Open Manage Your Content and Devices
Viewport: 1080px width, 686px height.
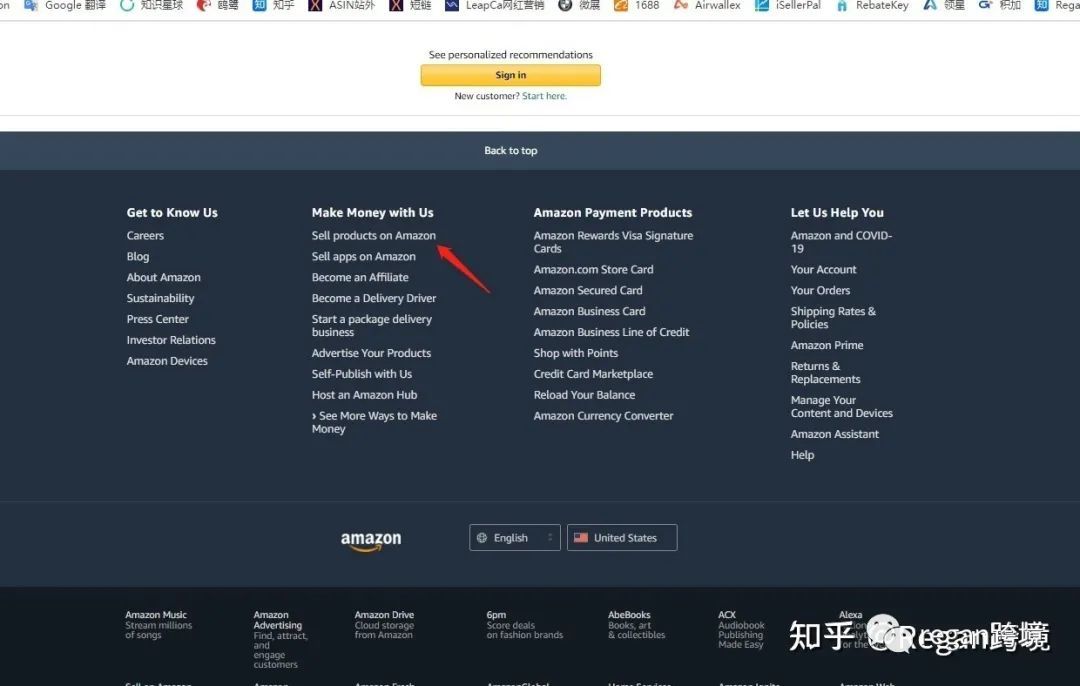click(x=842, y=406)
